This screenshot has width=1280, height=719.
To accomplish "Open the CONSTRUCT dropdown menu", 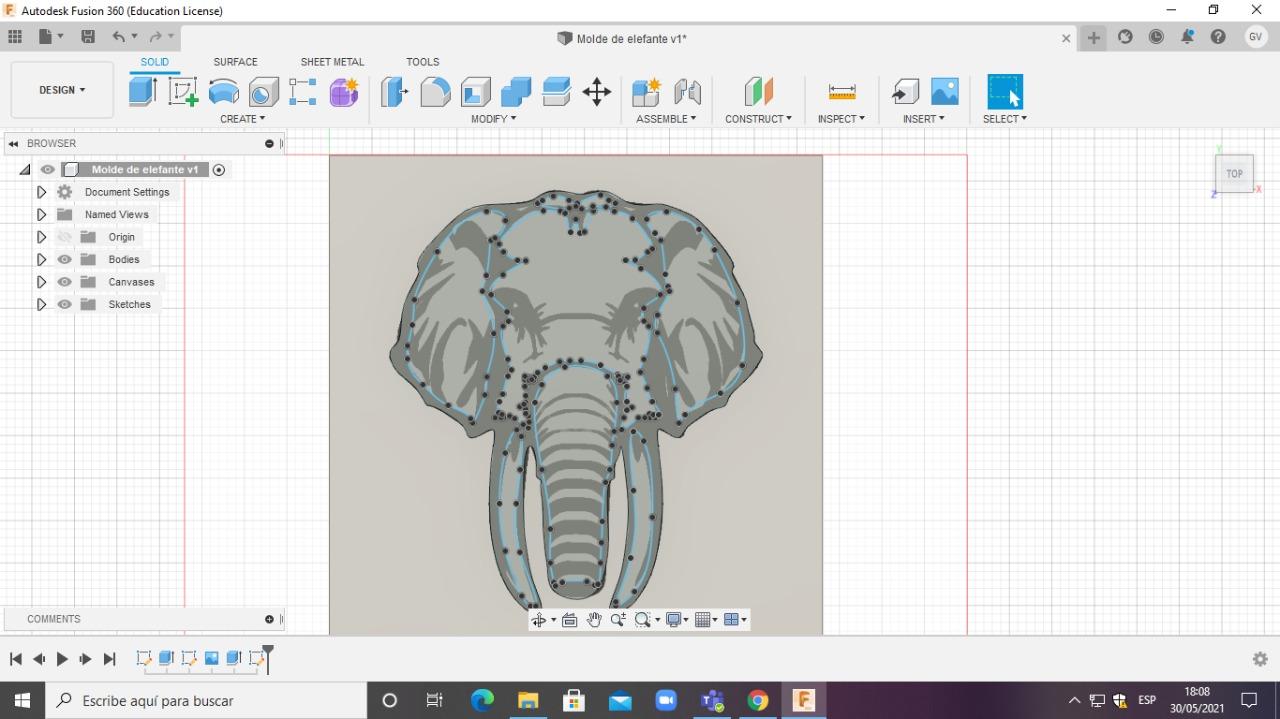I will pyautogui.click(x=758, y=119).
